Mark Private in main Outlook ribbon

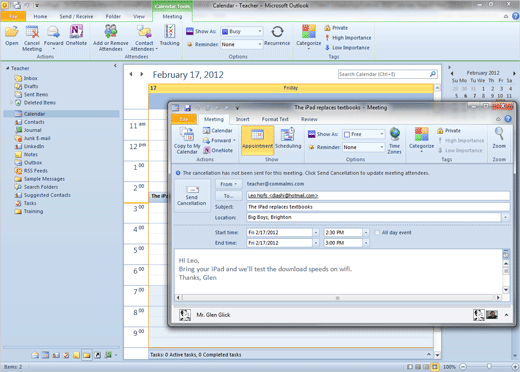336,28
